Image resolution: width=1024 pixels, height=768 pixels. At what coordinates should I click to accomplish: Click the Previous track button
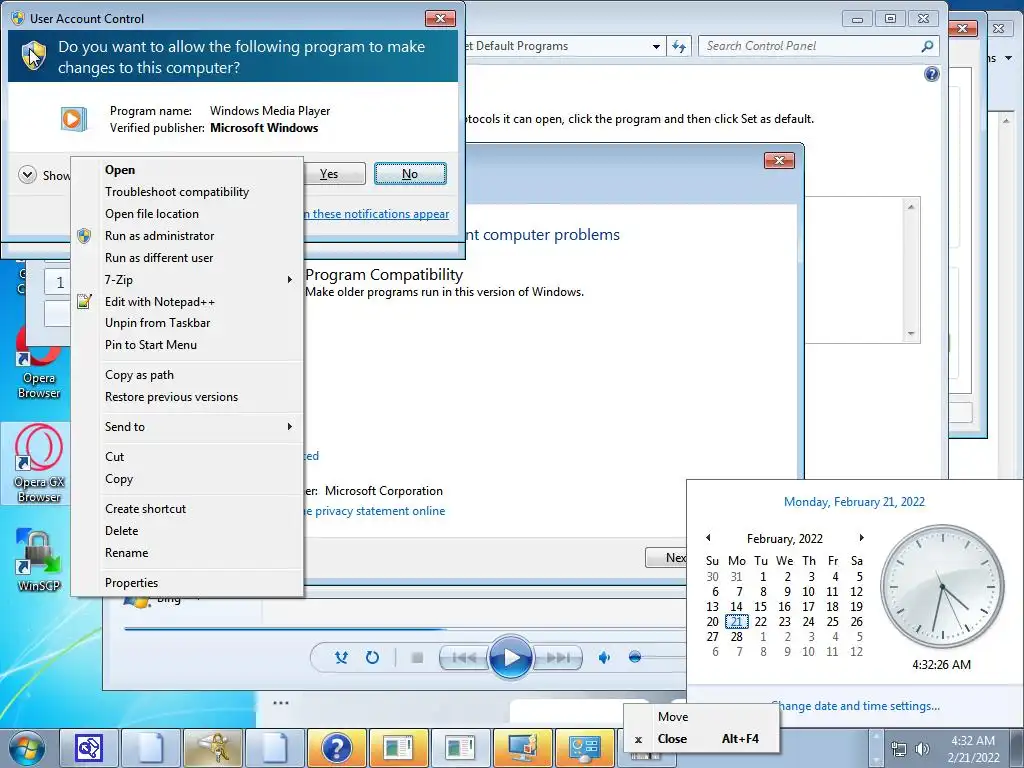(464, 658)
